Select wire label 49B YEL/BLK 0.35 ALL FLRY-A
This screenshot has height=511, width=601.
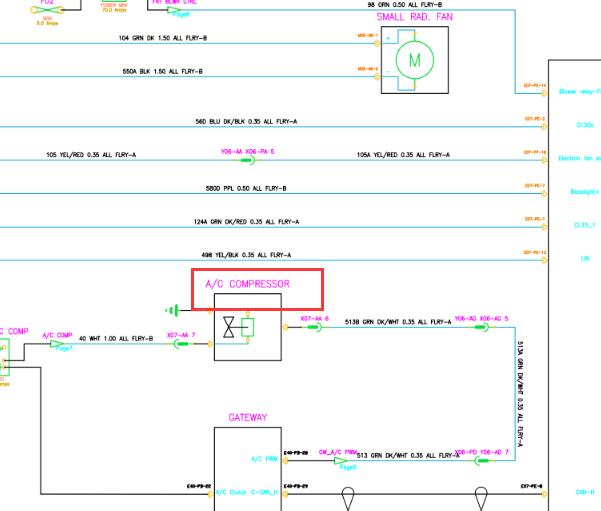point(246,255)
